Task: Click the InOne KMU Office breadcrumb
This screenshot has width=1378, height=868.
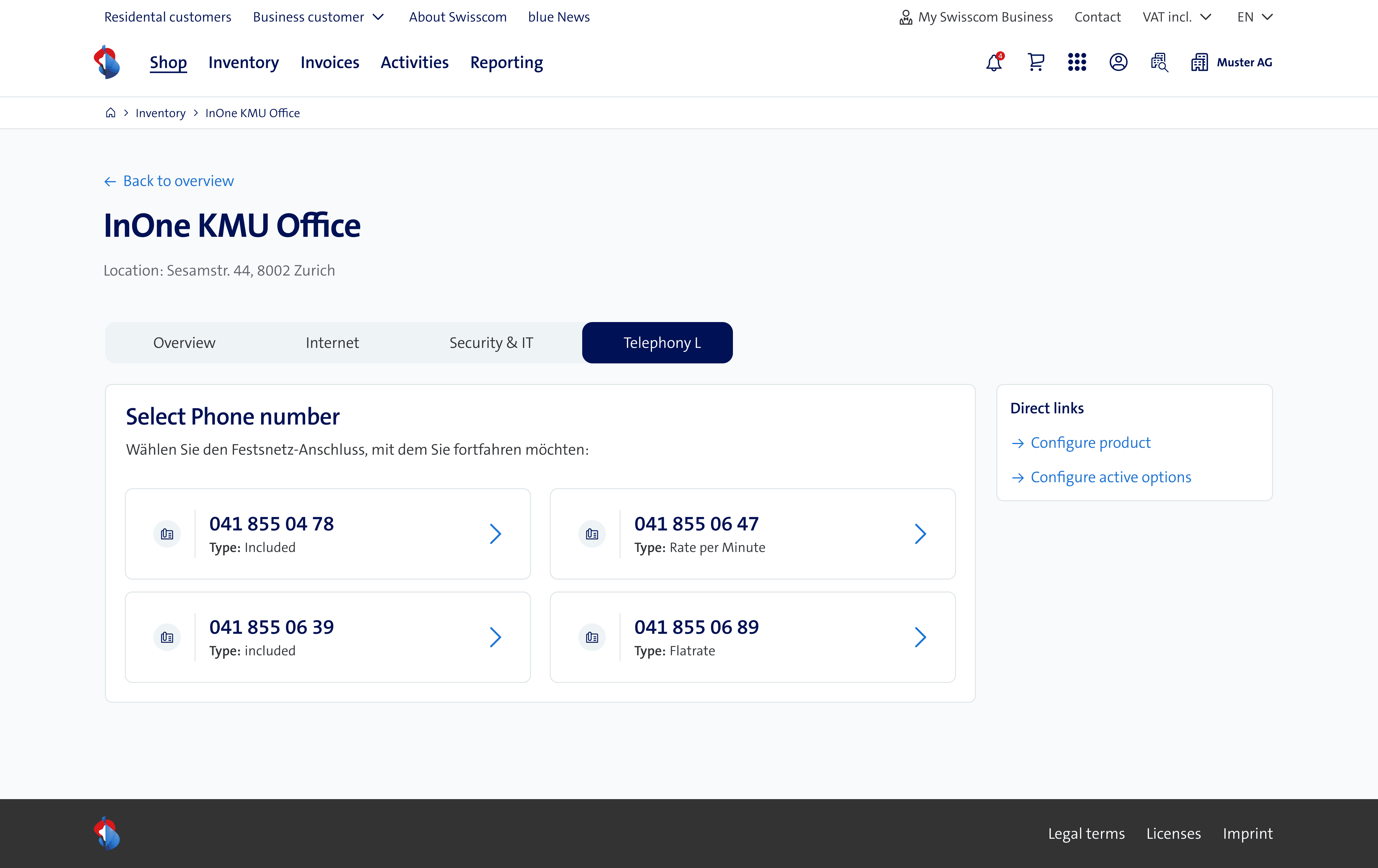Action: pyautogui.click(x=252, y=113)
